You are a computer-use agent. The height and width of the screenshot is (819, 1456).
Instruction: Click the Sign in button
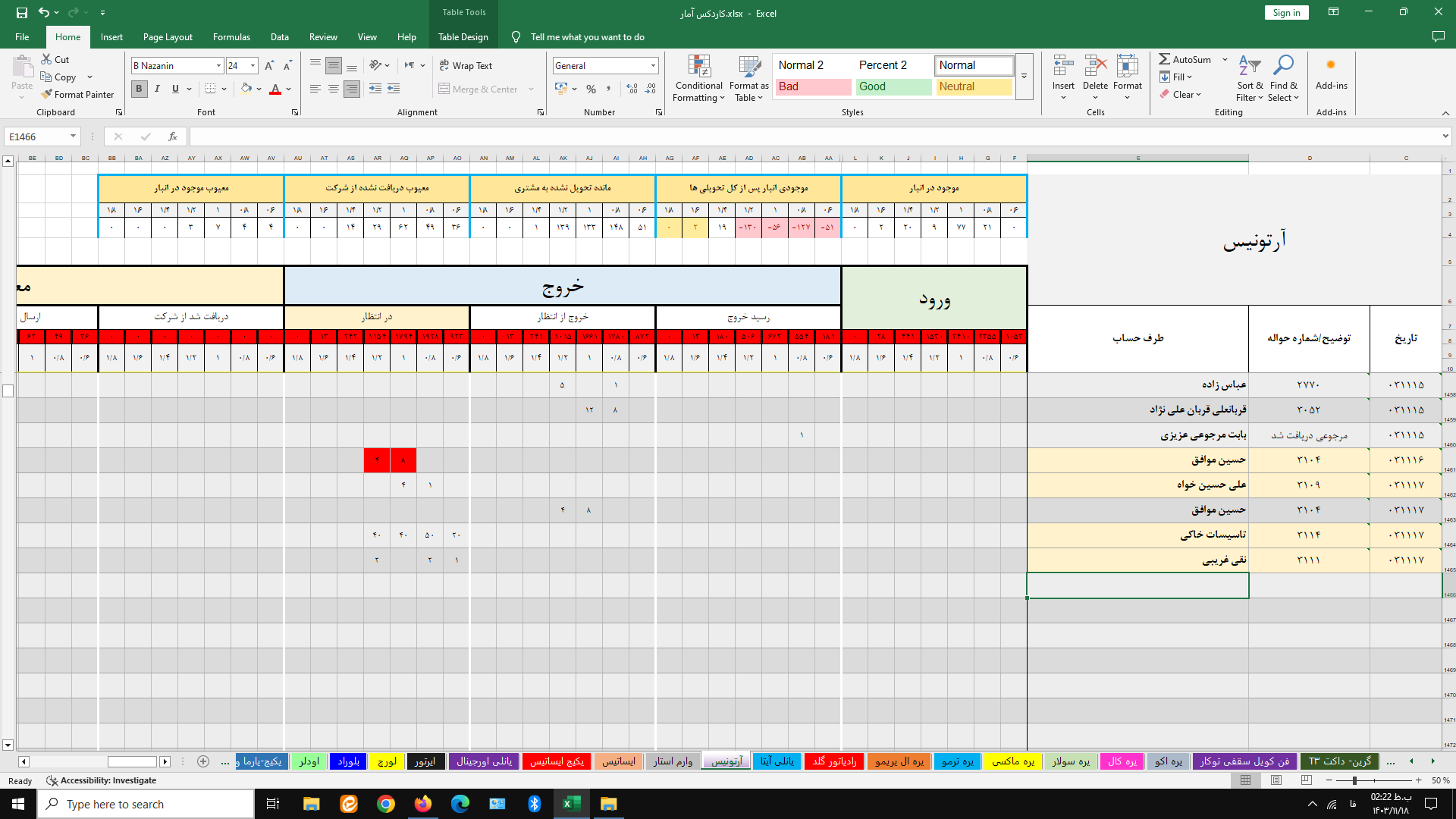coord(1286,12)
